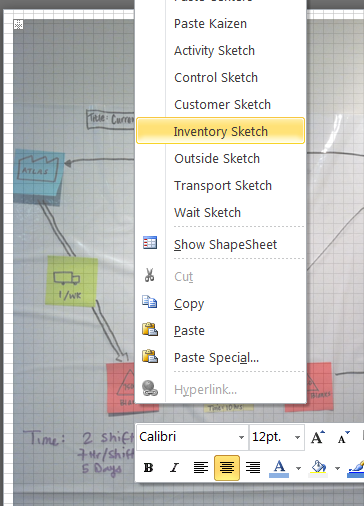364x506 pixels.
Task: Open the fill color dropdown arrow
Action: [x=338, y=468]
